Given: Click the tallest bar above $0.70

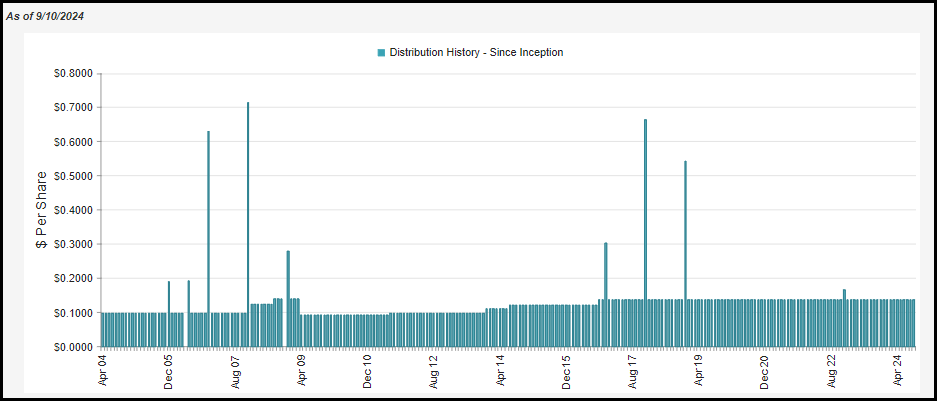Looking at the screenshot, I should point(248,224).
